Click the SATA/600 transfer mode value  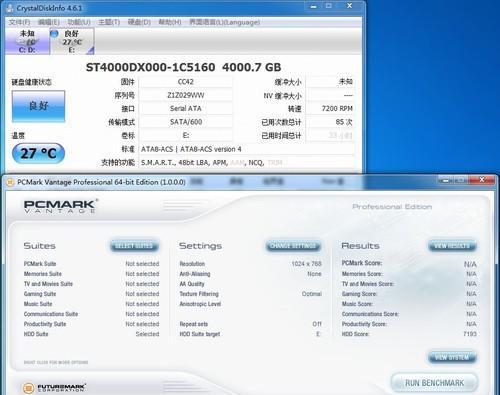point(186,122)
